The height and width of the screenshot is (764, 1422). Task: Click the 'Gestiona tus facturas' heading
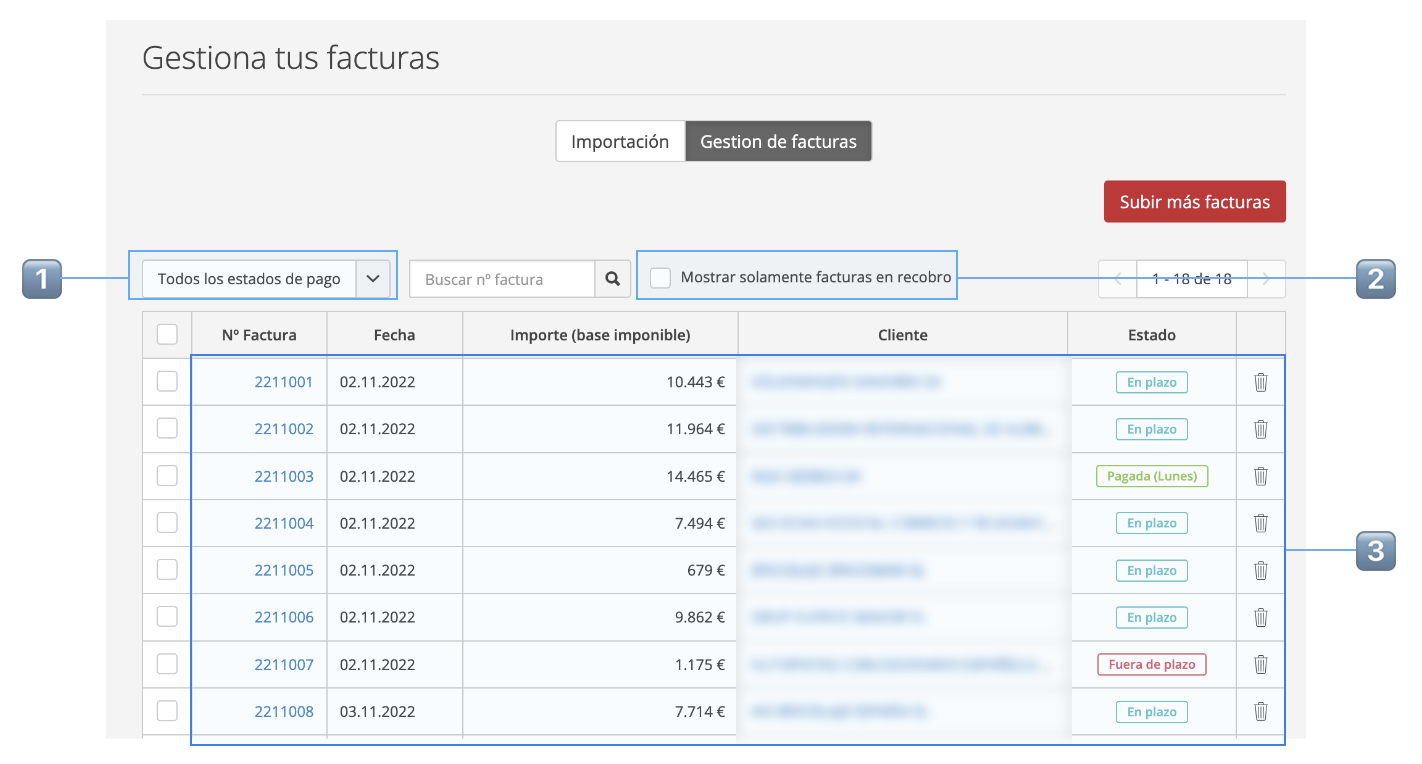point(291,58)
